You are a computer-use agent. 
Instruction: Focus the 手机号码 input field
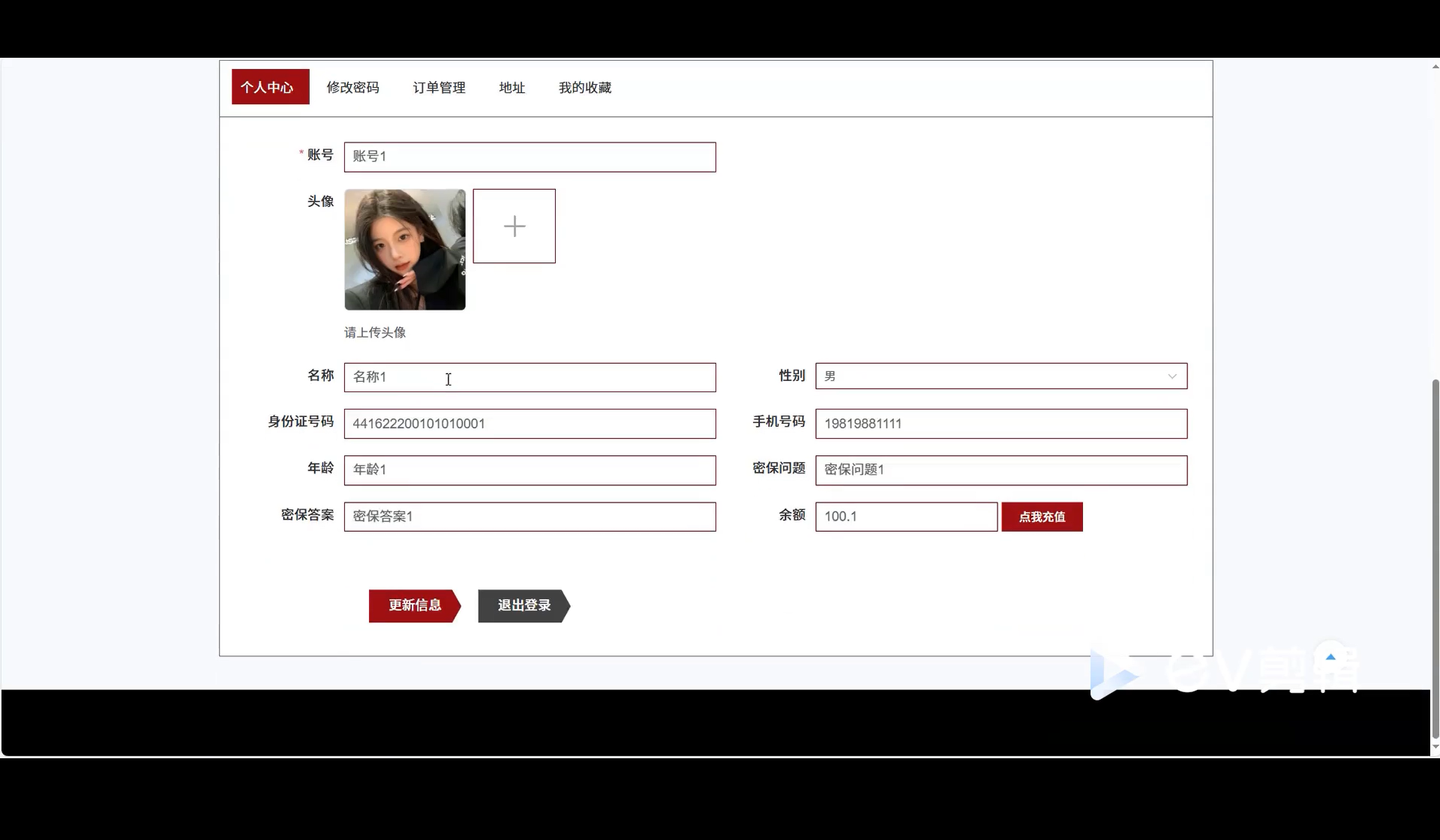tap(1000, 424)
